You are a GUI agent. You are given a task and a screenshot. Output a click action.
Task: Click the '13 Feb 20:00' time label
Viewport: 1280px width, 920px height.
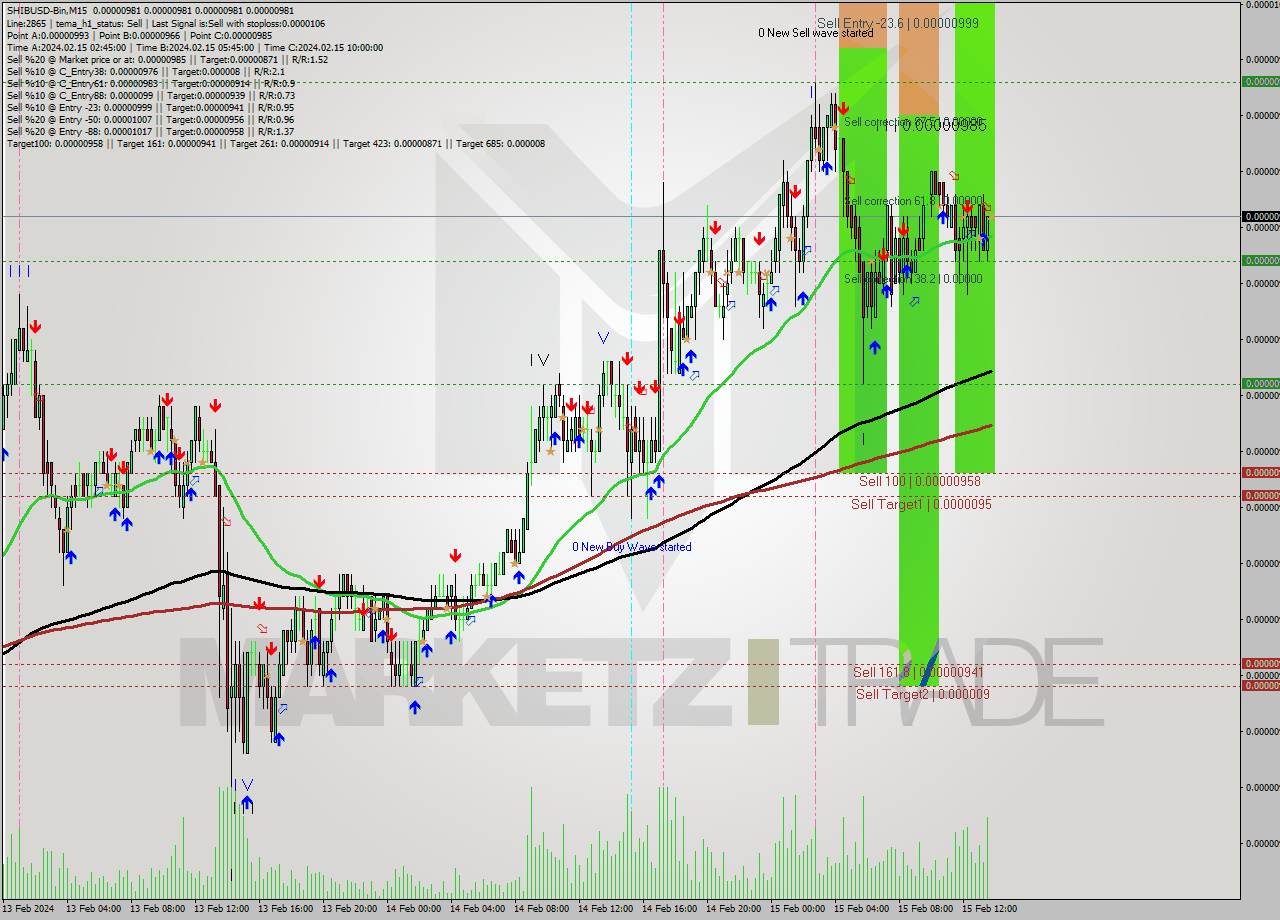(349, 909)
